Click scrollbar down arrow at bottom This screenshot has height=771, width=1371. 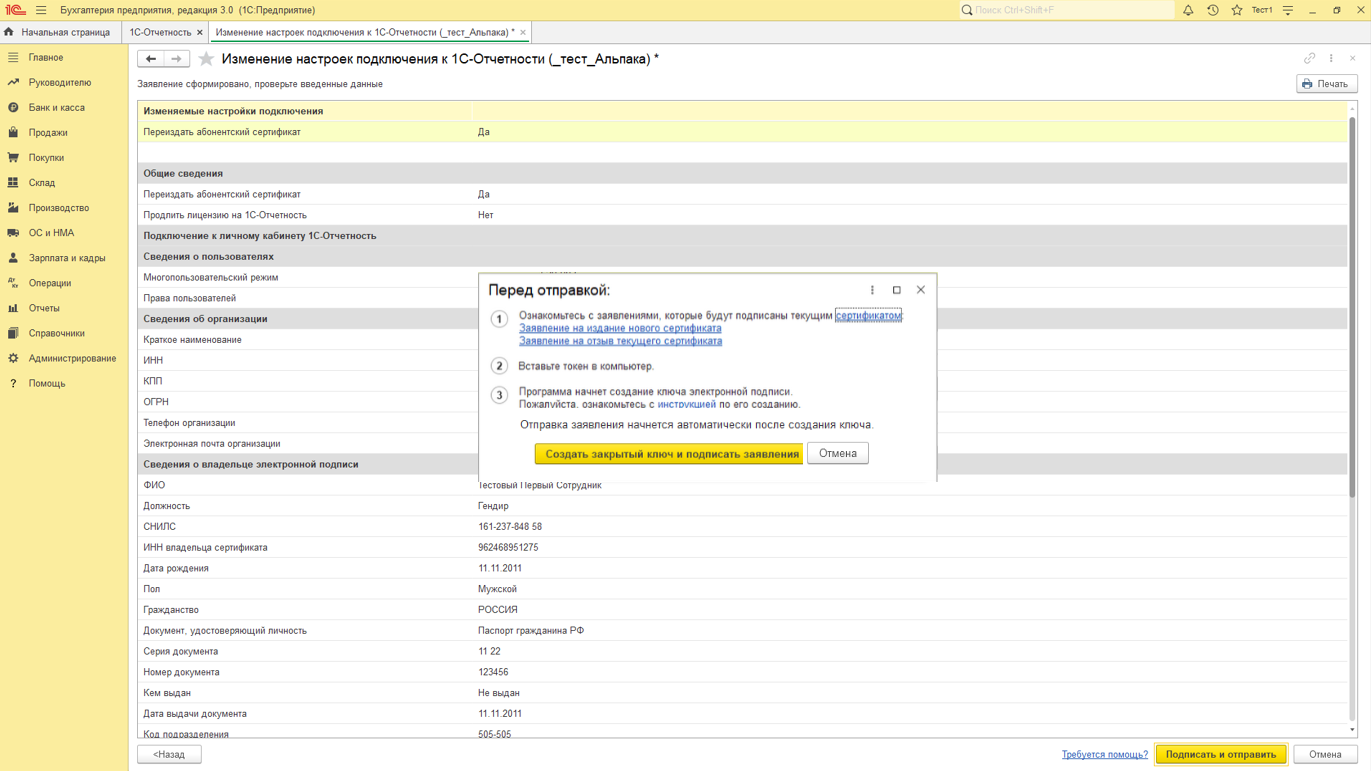[x=1353, y=731]
